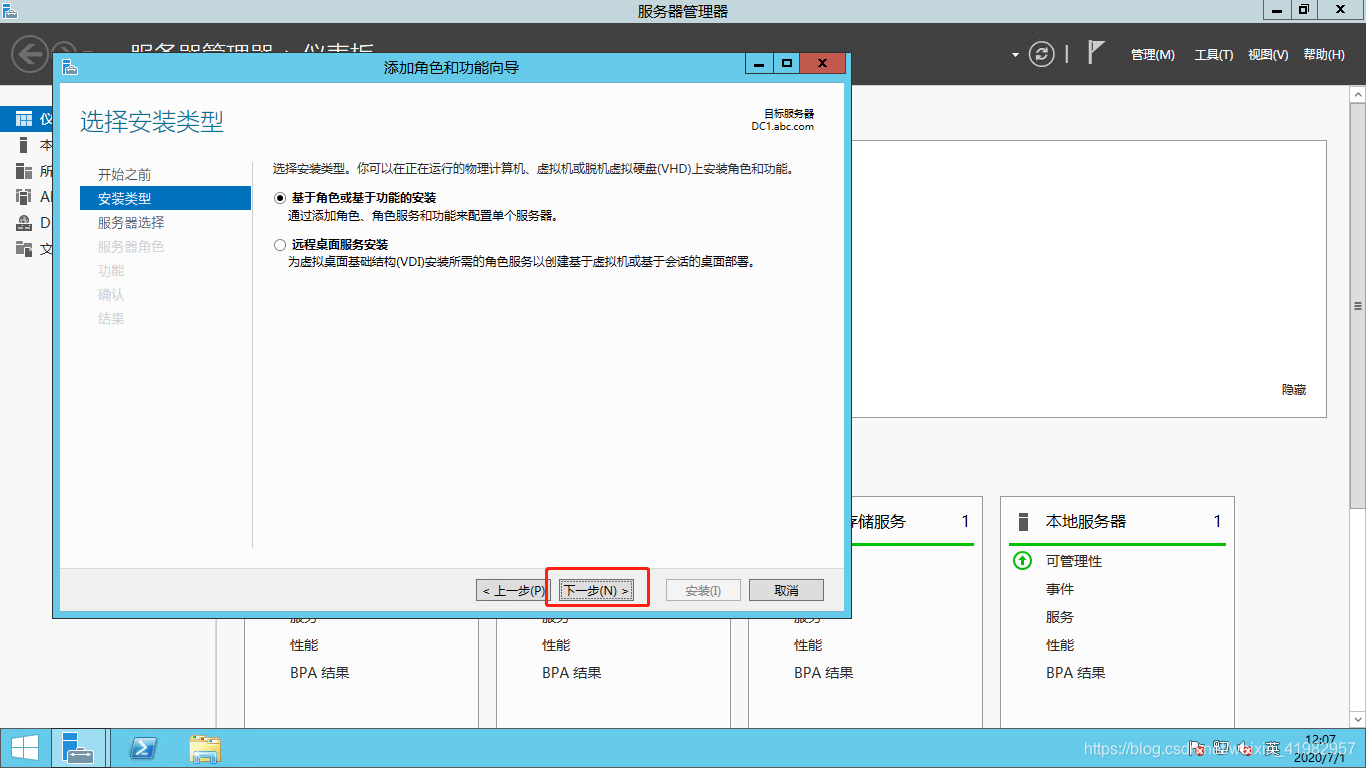The height and width of the screenshot is (768, 1366).
Task: Click the DC1.abc.com target server text
Action: click(783, 127)
